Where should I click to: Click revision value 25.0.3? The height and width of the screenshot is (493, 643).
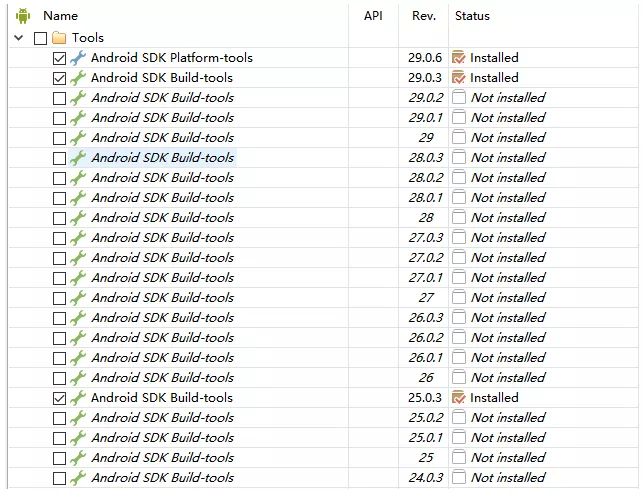425,398
